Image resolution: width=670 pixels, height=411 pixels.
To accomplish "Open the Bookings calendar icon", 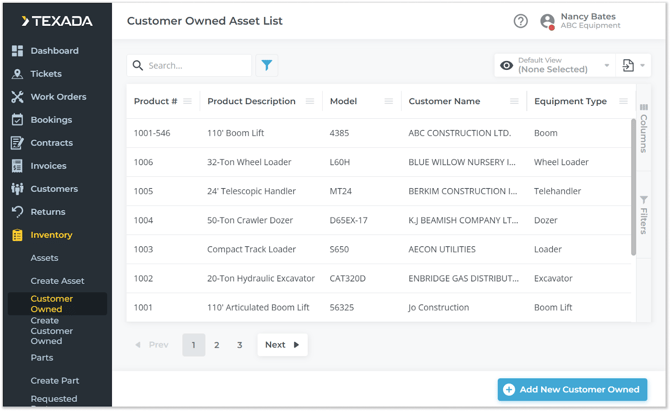I will pos(17,120).
